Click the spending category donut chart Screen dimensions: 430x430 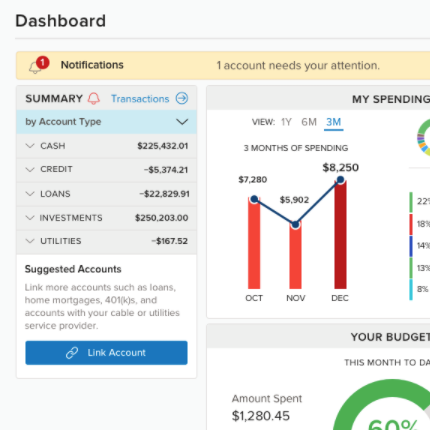click(423, 137)
